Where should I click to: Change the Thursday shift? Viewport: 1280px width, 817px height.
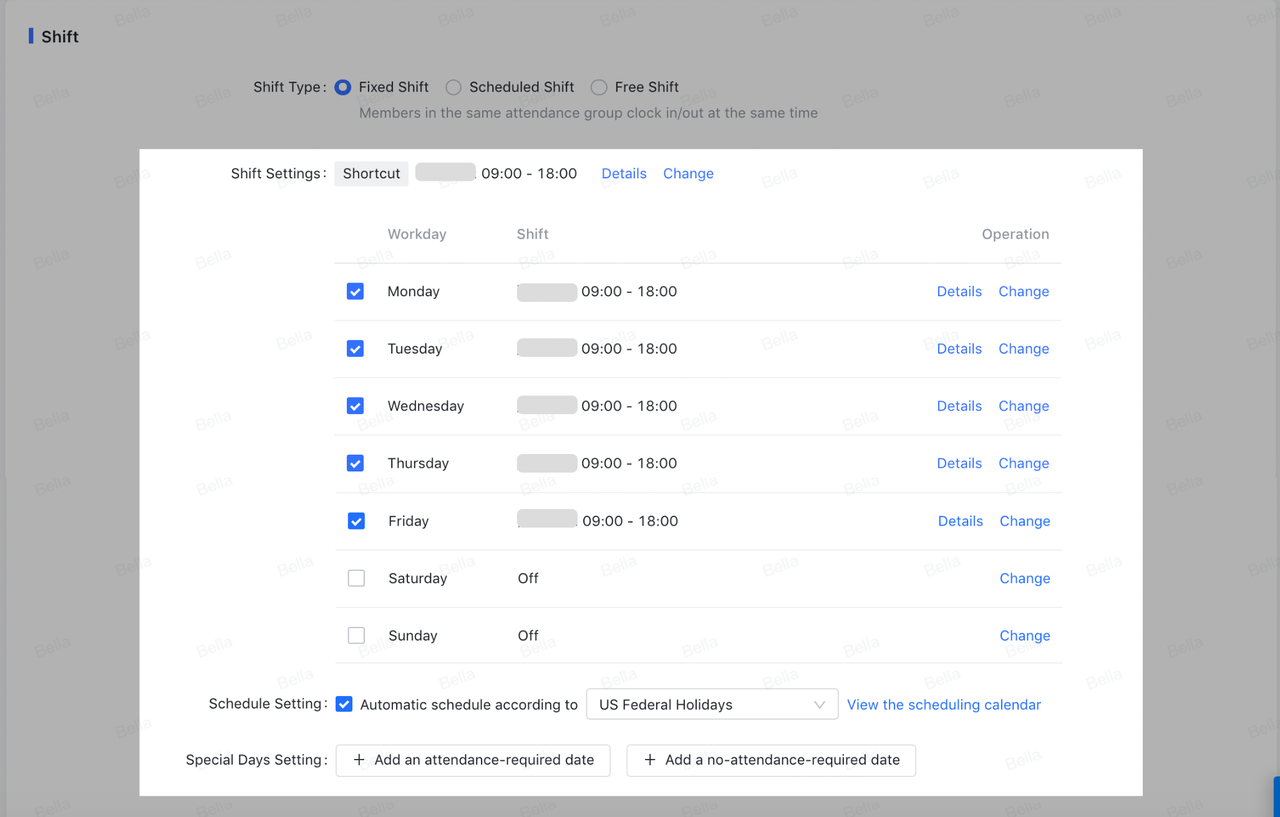pos(1023,463)
